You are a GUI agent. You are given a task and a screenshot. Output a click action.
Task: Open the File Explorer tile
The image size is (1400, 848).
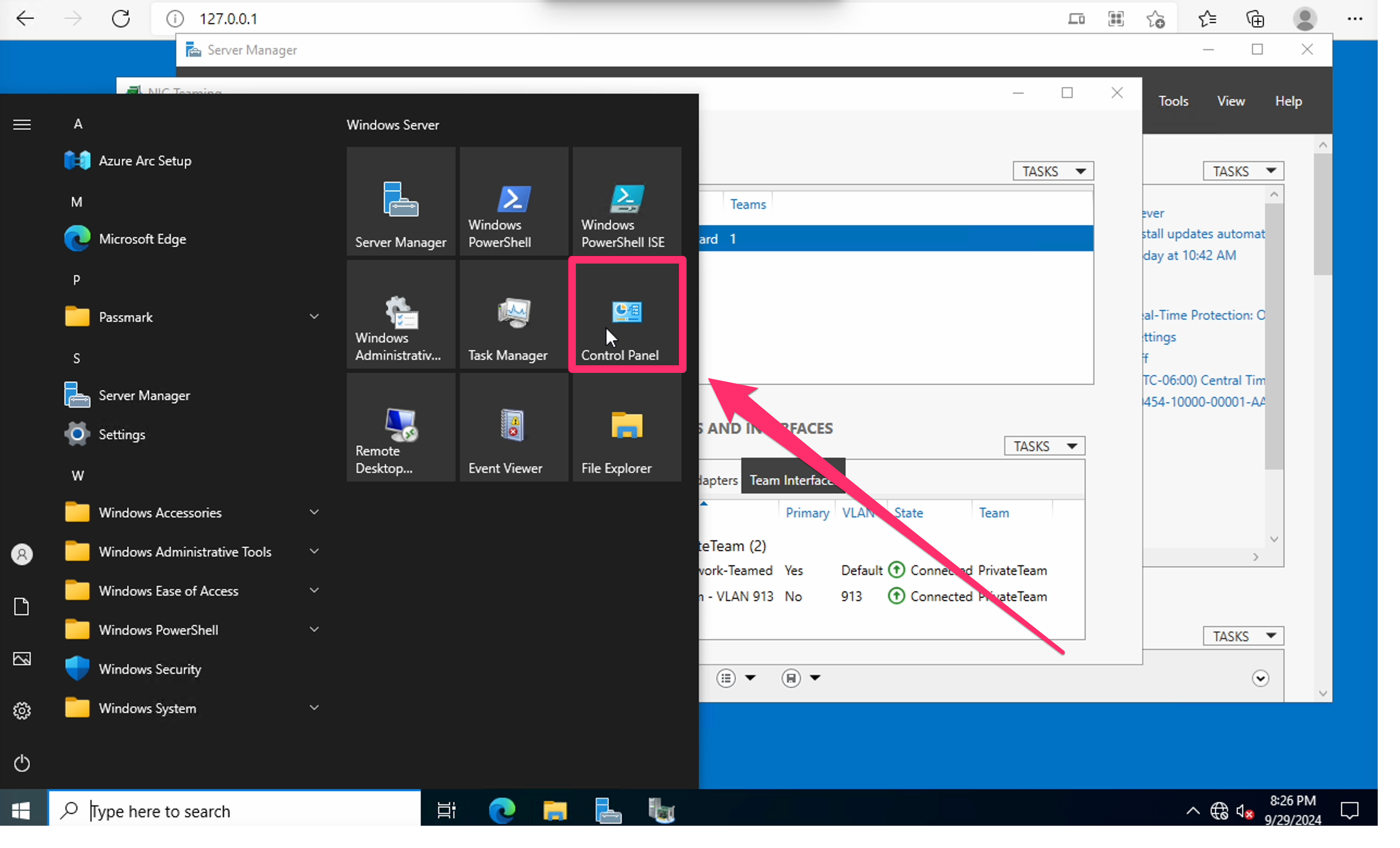click(x=626, y=428)
